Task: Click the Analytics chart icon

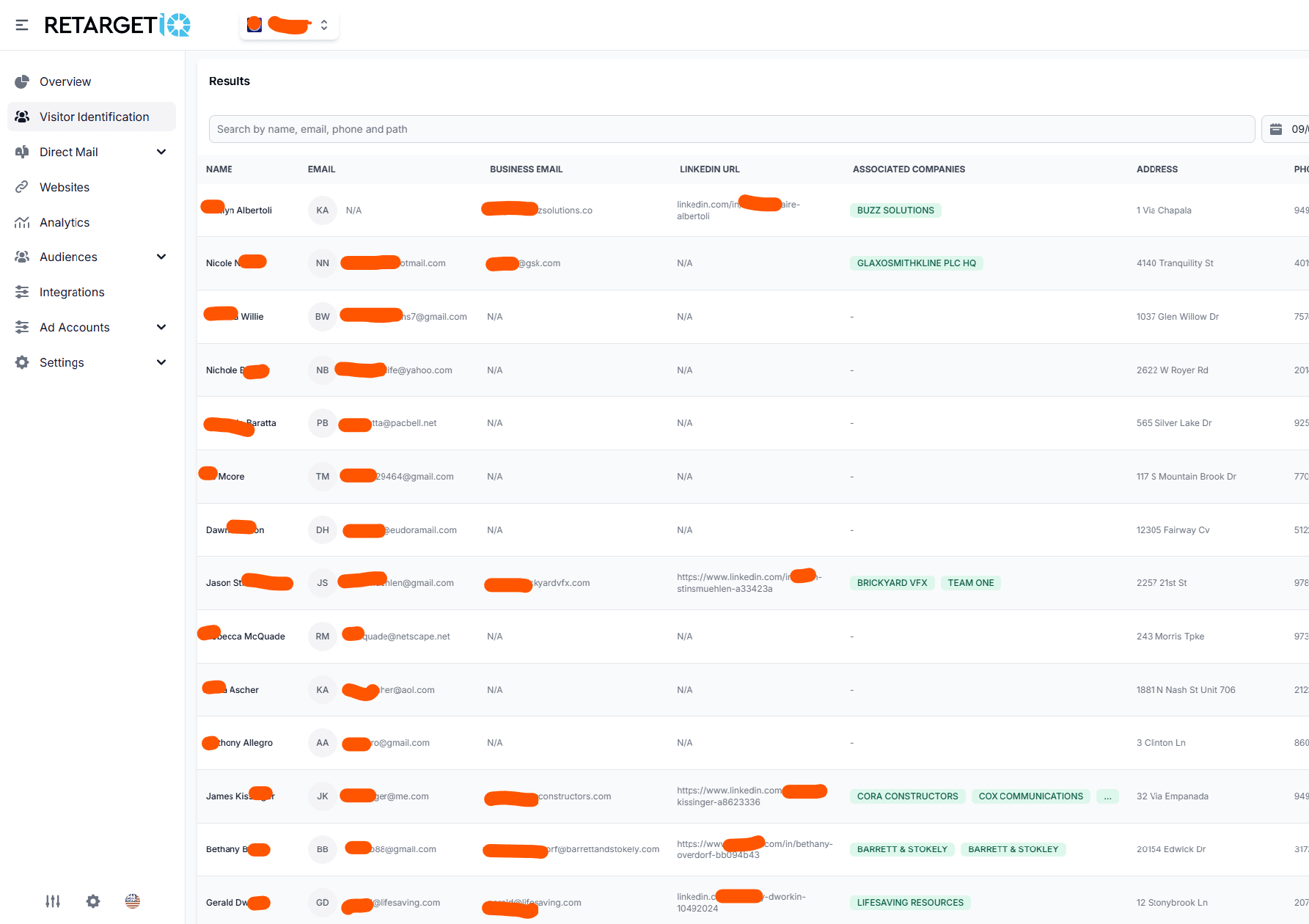Action: point(22,222)
